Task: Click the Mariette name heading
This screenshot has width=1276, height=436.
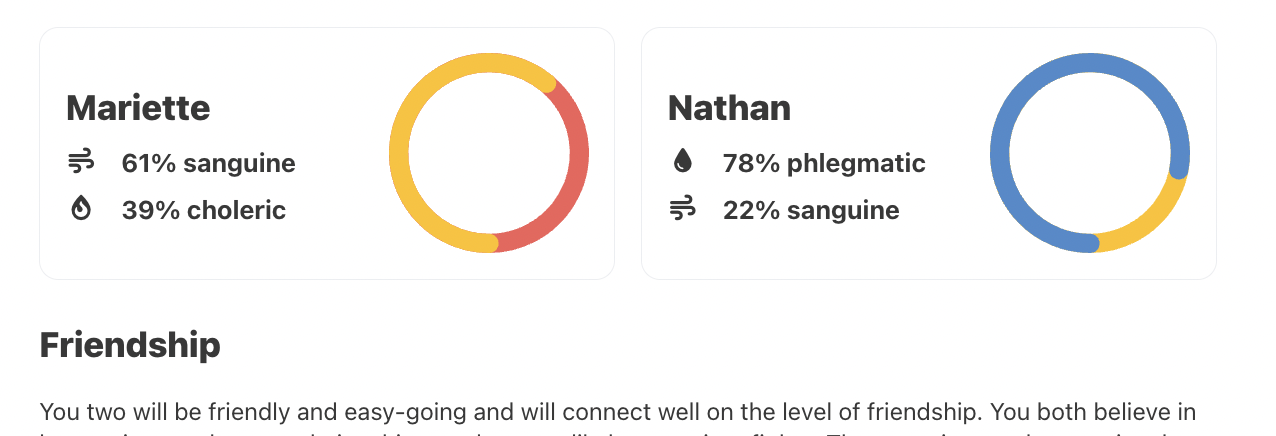Action: pos(138,108)
